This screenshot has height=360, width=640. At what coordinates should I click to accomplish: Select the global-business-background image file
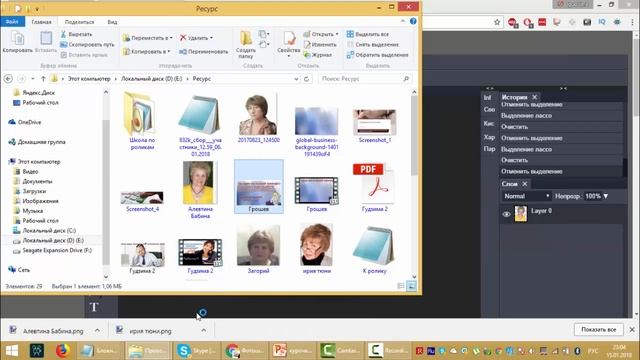pyautogui.click(x=316, y=131)
